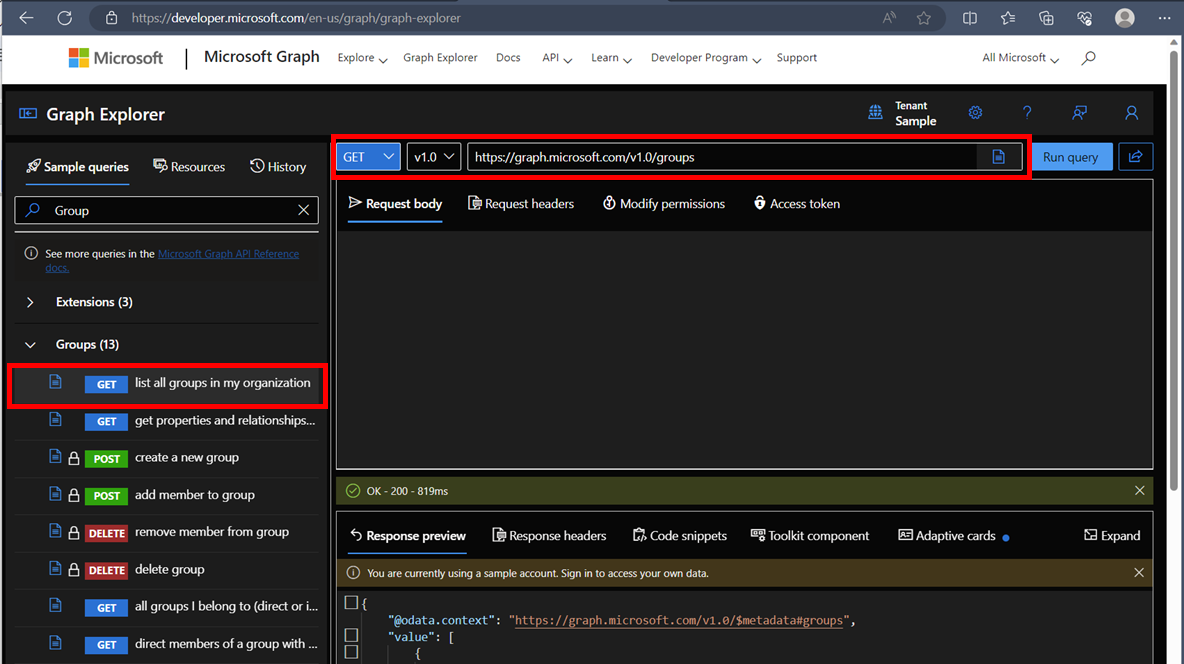1184x664 pixels.
Task: Open the Support nav link
Action: [797, 58]
